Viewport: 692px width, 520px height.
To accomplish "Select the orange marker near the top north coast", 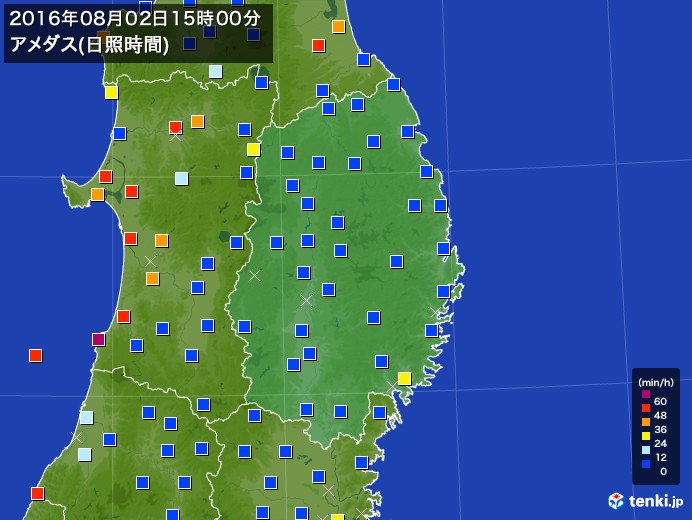I will [338, 26].
